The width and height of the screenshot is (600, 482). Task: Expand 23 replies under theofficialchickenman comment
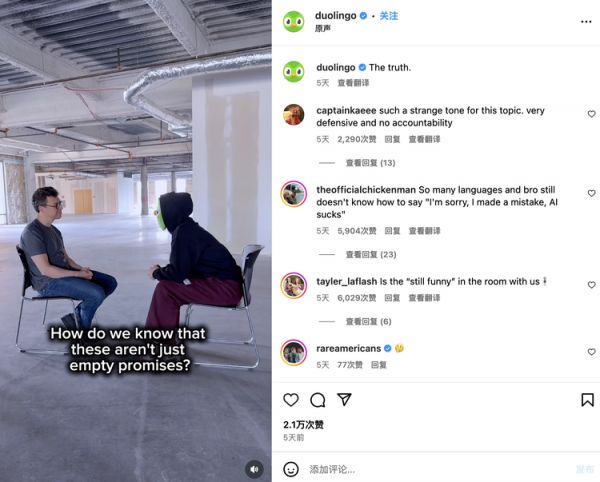click(x=371, y=254)
